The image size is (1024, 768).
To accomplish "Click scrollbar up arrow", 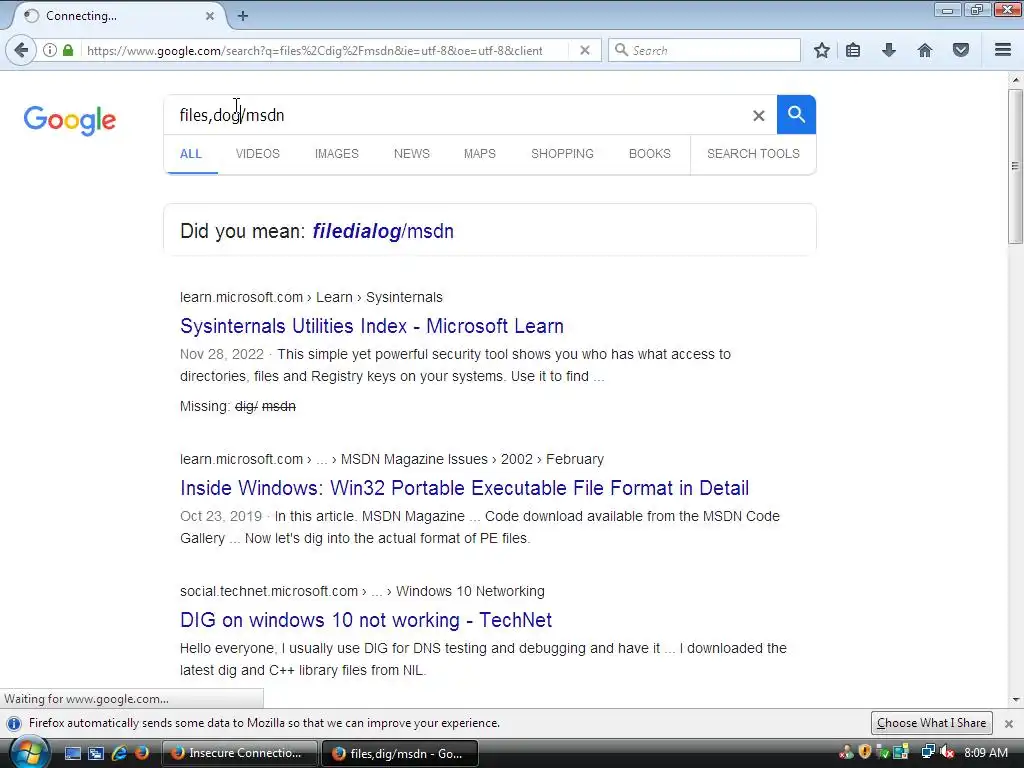I will click(1015, 80).
